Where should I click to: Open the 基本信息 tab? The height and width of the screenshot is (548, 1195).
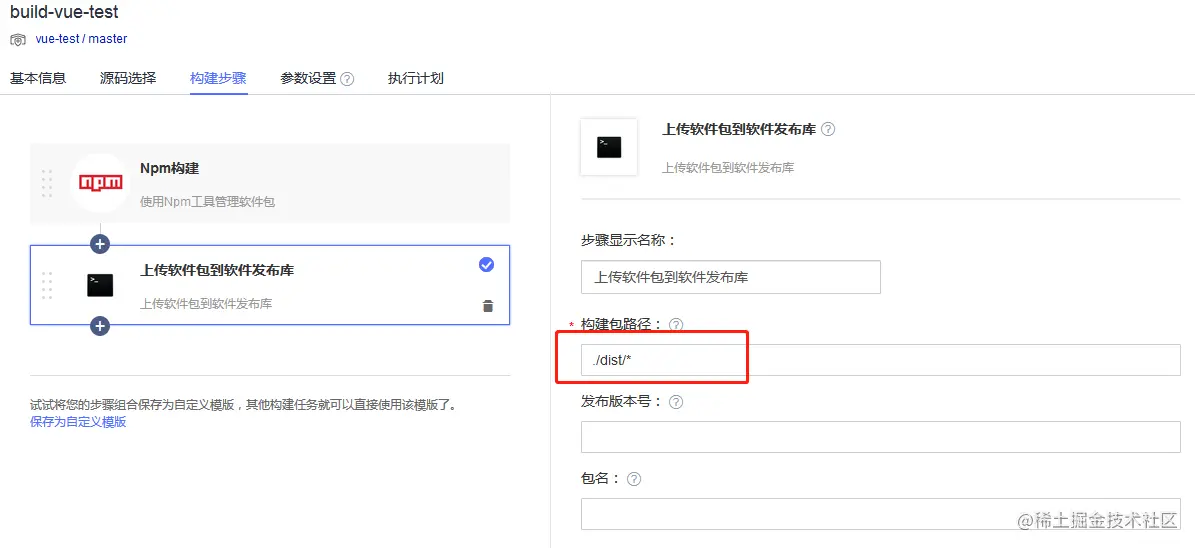38,78
